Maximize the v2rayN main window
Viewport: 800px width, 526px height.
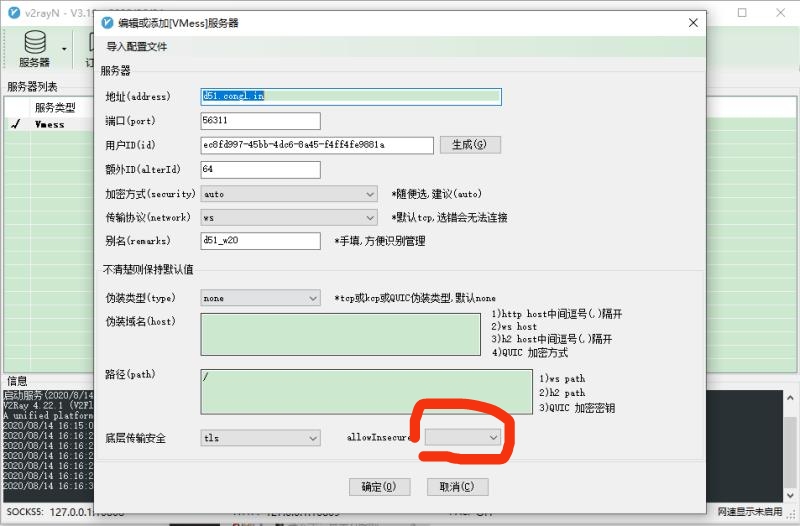(742, 12)
